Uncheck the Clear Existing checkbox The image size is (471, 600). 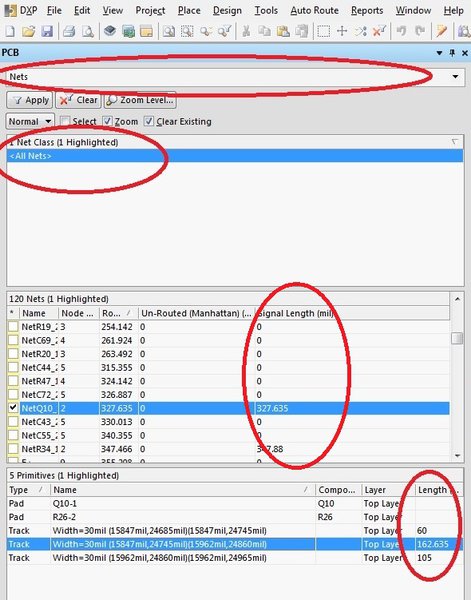148,122
